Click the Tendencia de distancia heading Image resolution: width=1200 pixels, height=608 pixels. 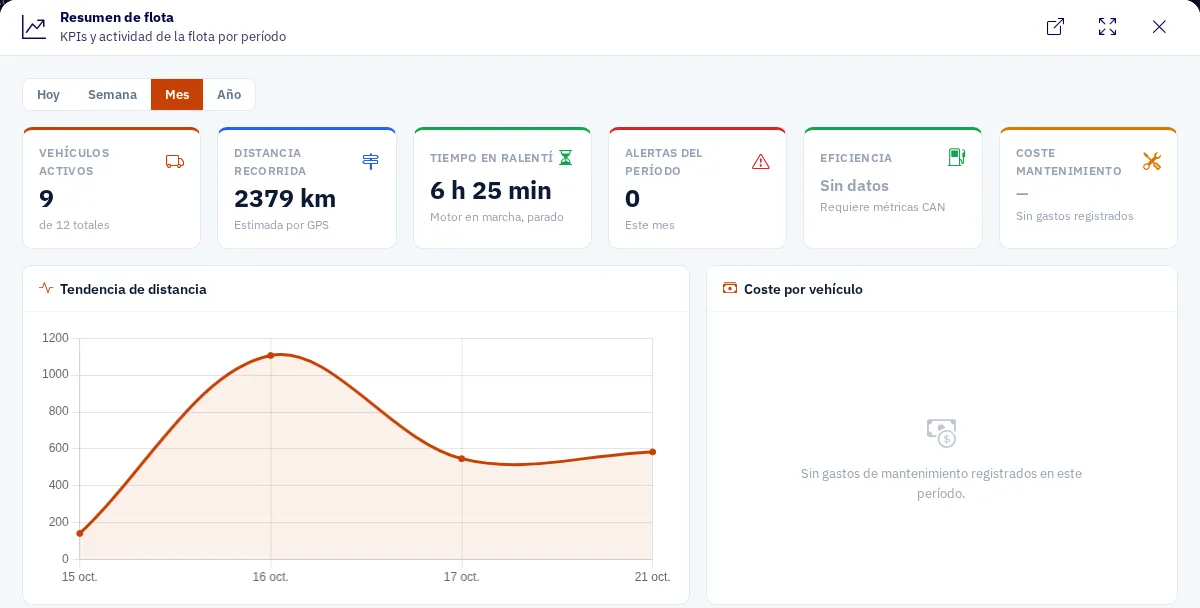133,289
